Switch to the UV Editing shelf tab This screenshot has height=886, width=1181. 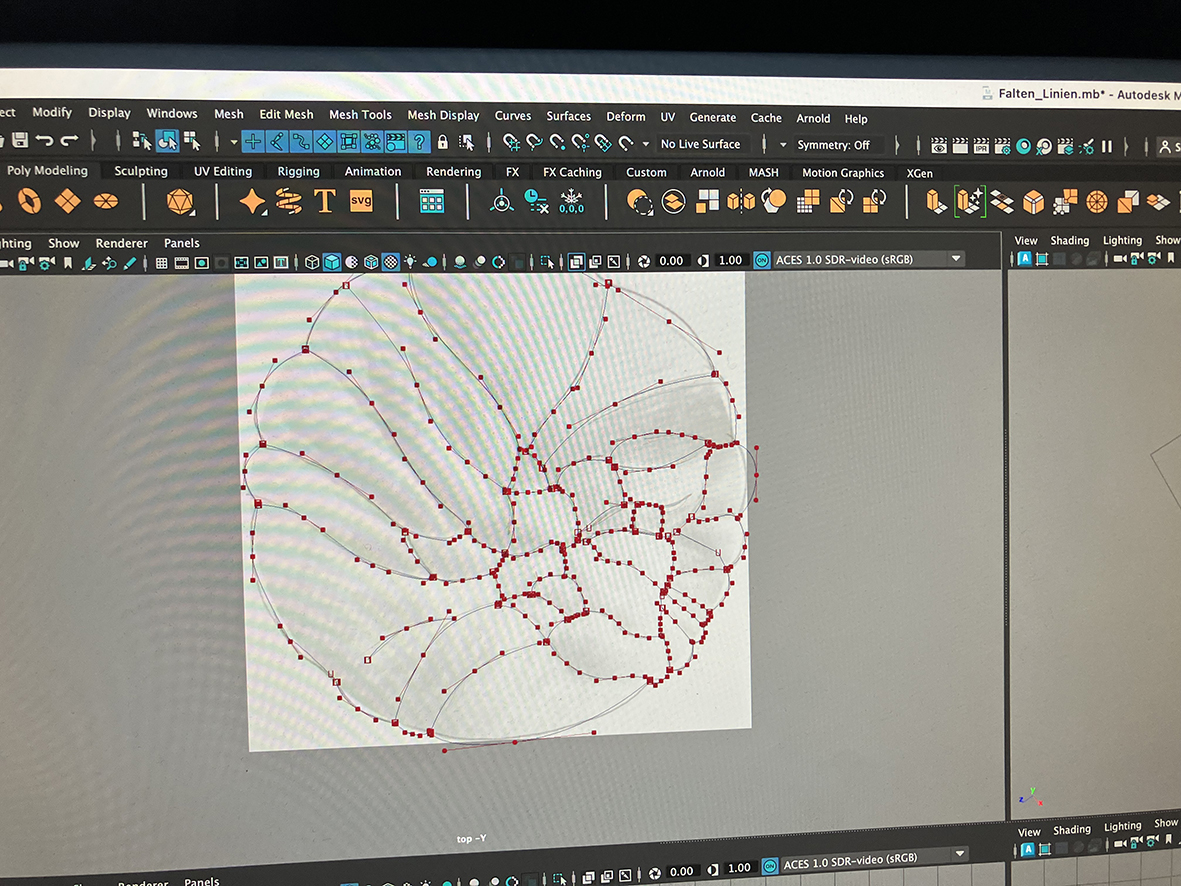222,171
